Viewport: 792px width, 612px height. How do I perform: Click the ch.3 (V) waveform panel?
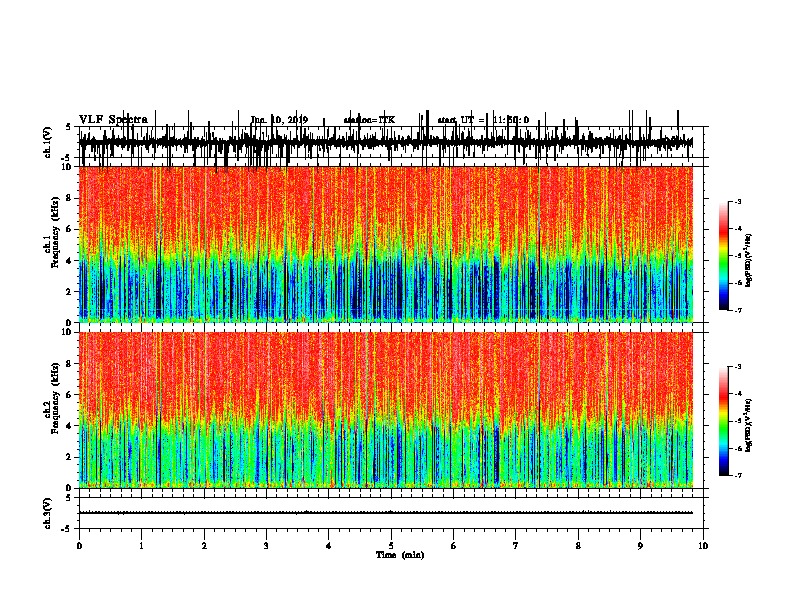pos(391,513)
